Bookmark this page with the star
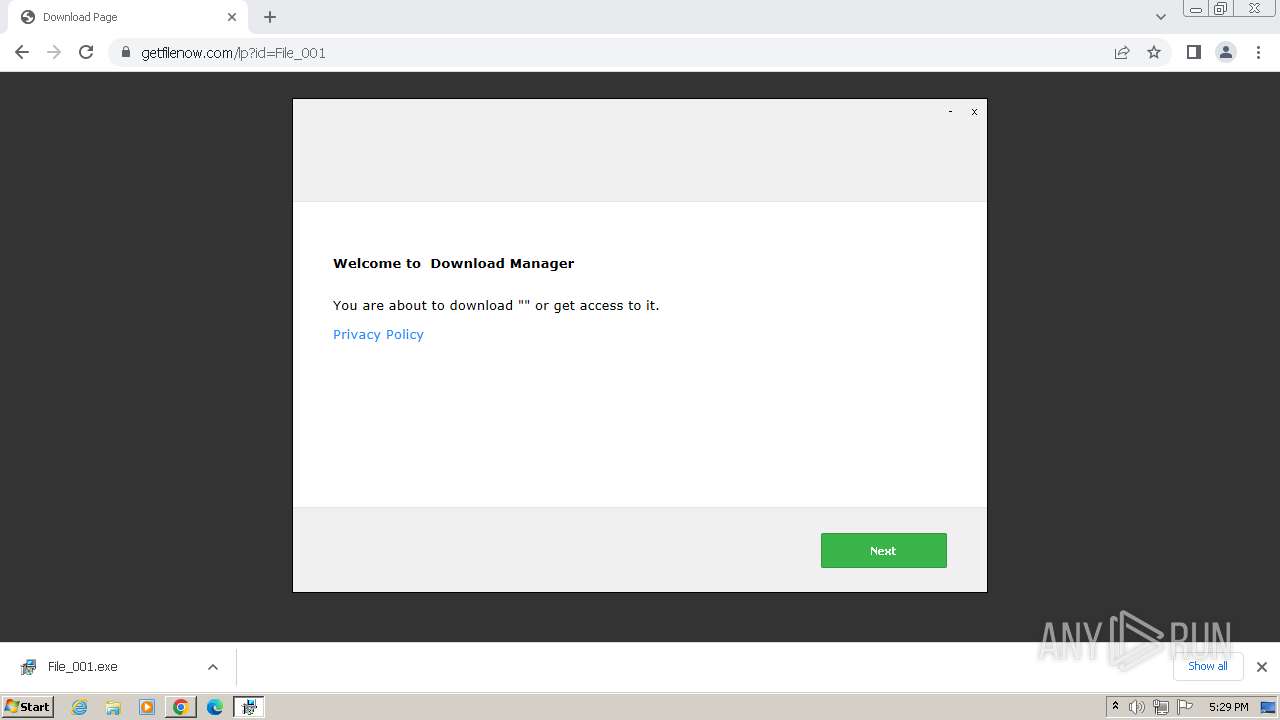 click(1154, 52)
